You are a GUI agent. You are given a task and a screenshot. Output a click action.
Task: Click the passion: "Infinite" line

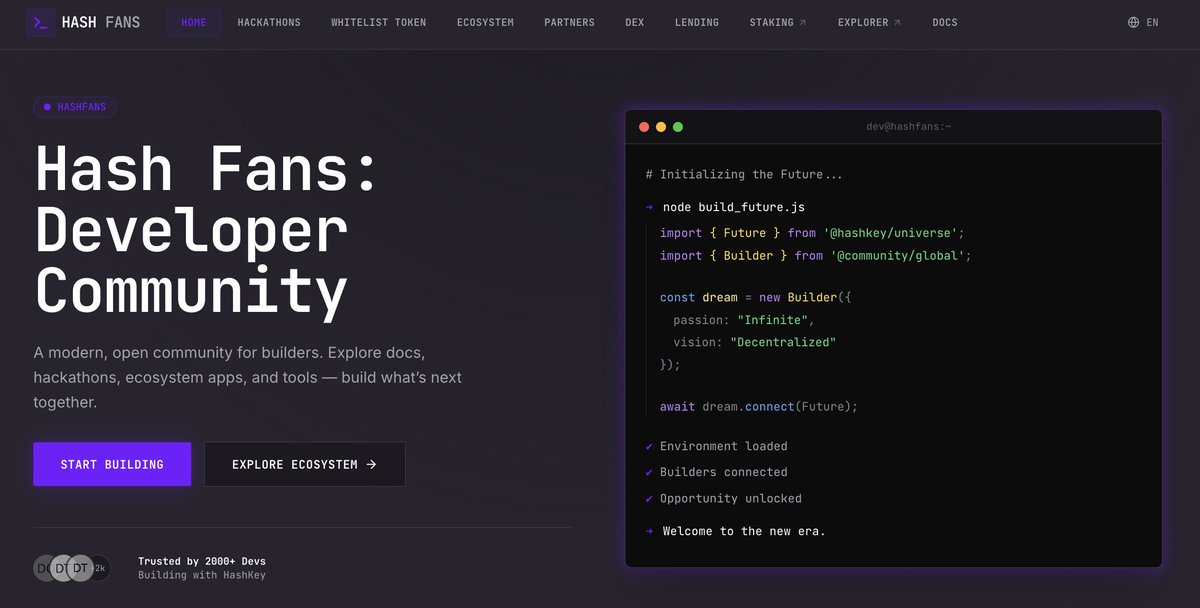coord(745,320)
